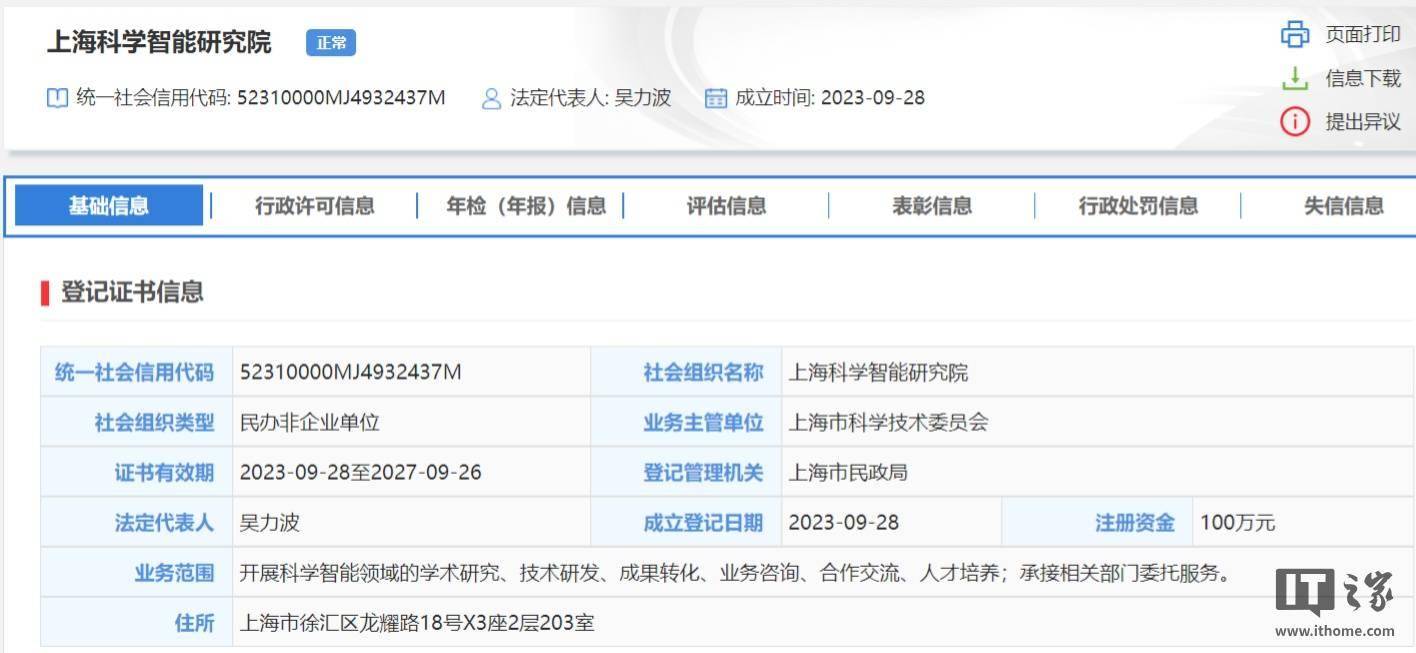Click the 2023-09-28至2027-09-26 value
The width and height of the screenshot is (1416, 653).
361,472
